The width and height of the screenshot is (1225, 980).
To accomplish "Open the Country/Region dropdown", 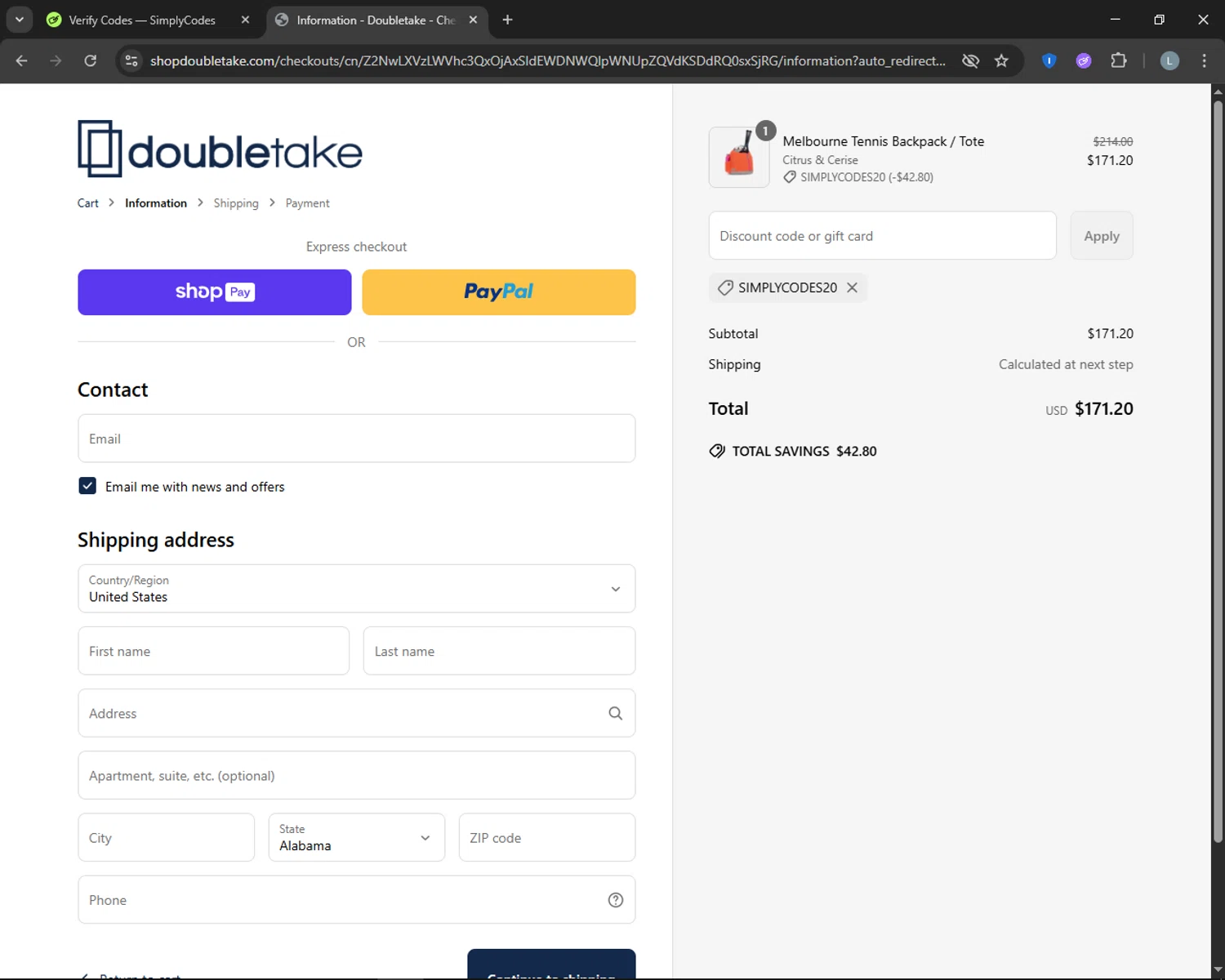I will point(357,589).
